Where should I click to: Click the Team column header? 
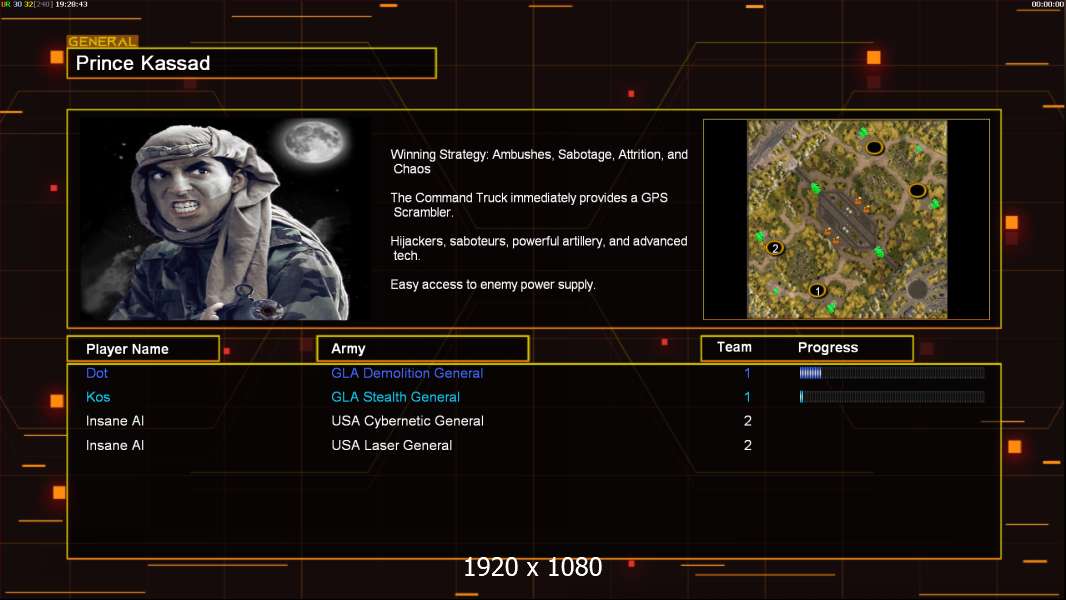(734, 348)
